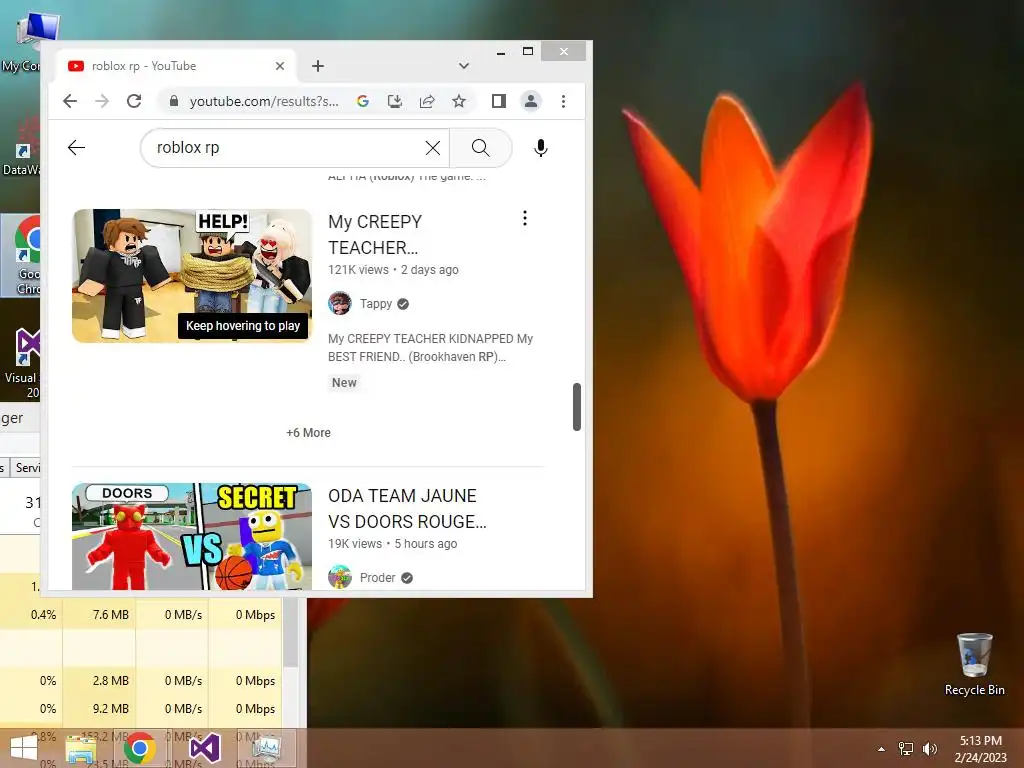
Task: Bookmark this page with star icon
Action: pyautogui.click(x=459, y=101)
